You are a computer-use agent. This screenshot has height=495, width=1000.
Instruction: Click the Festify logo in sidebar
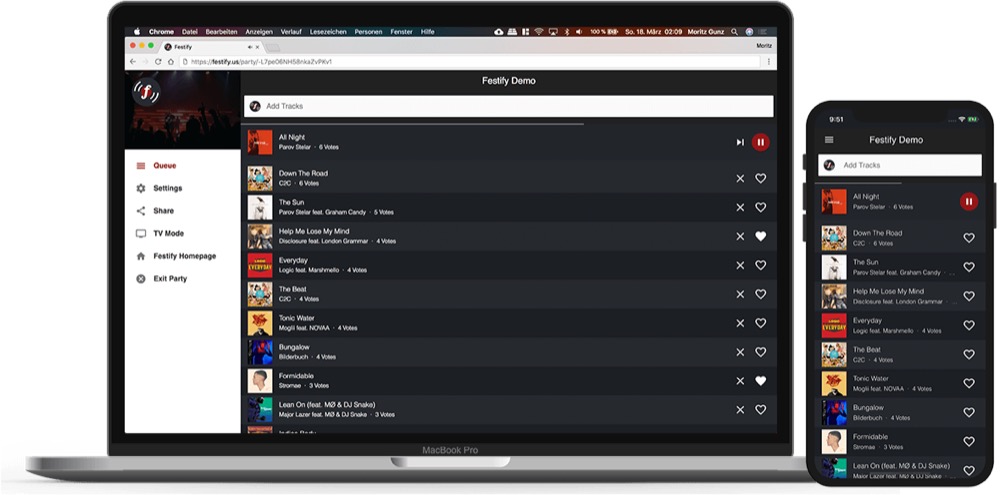146,92
